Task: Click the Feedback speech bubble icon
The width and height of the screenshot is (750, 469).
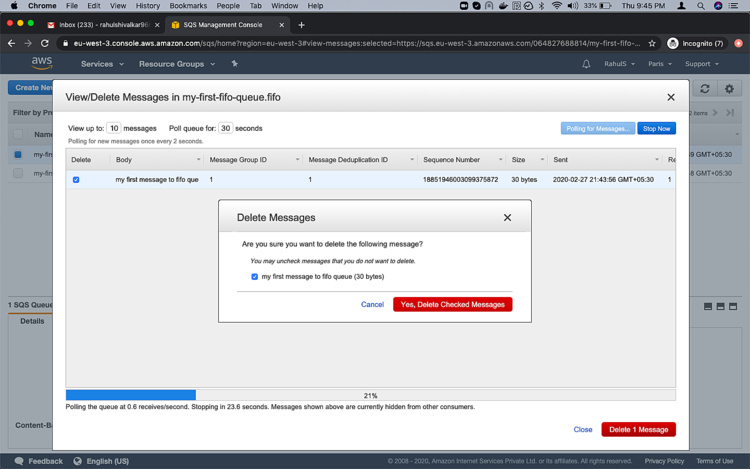Action: point(14,461)
